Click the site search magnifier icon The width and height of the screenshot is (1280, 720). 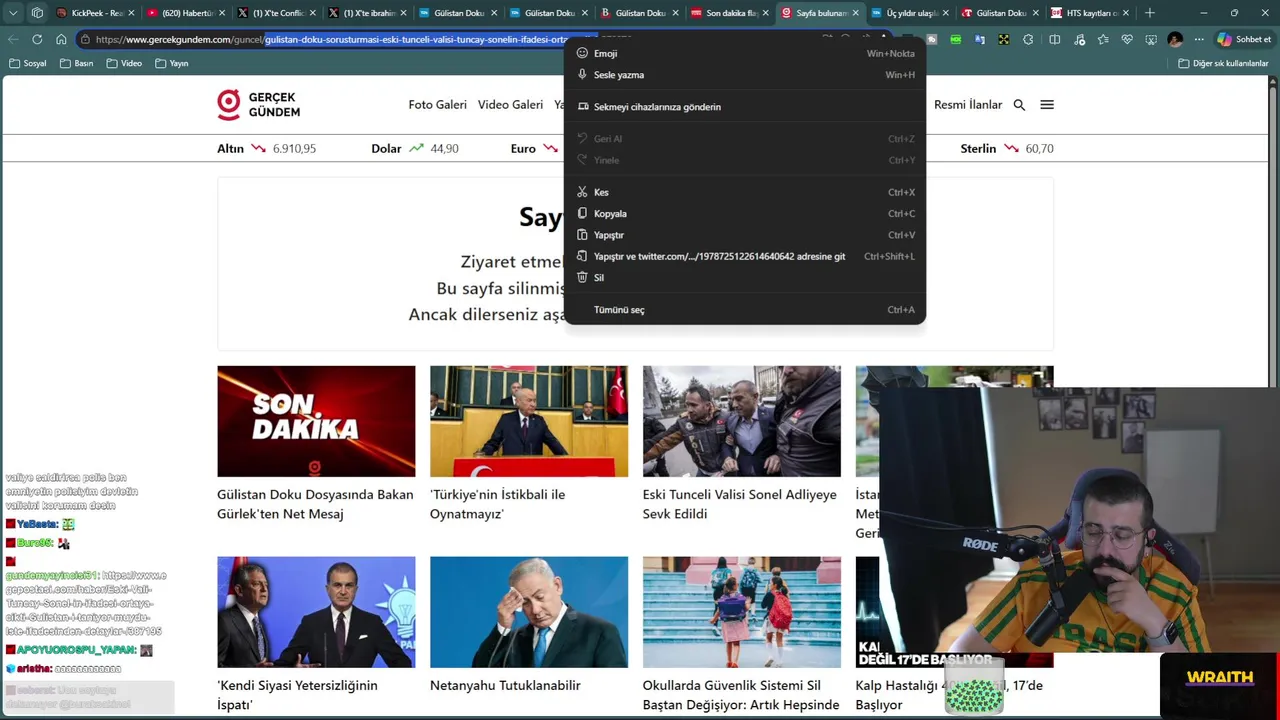pos(1019,105)
